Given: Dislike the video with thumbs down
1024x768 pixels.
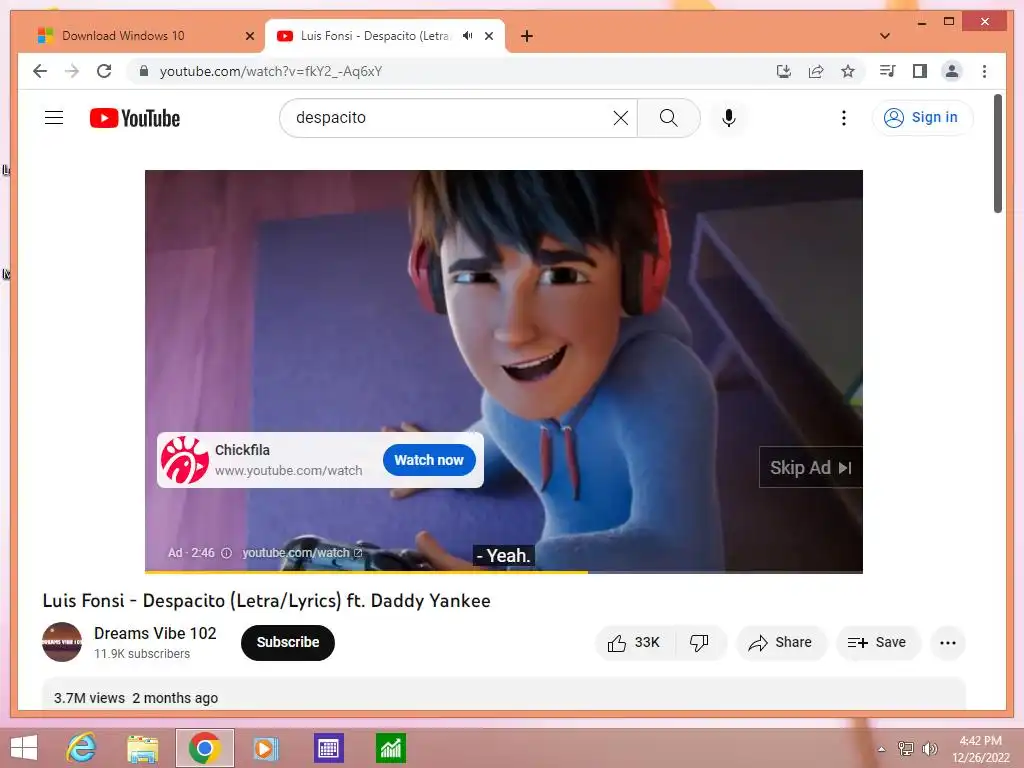Looking at the screenshot, I should coord(699,643).
